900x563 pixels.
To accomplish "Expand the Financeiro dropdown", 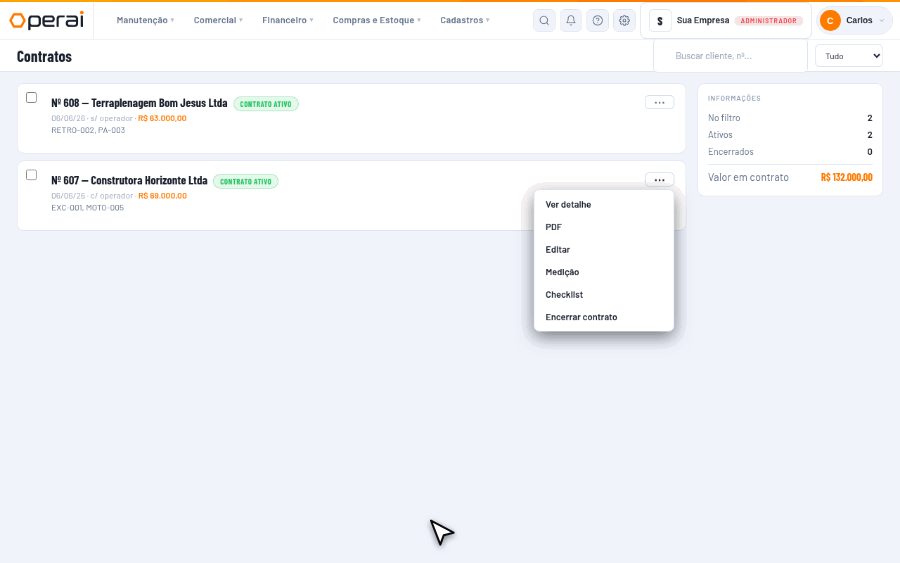I will pos(288,20).
